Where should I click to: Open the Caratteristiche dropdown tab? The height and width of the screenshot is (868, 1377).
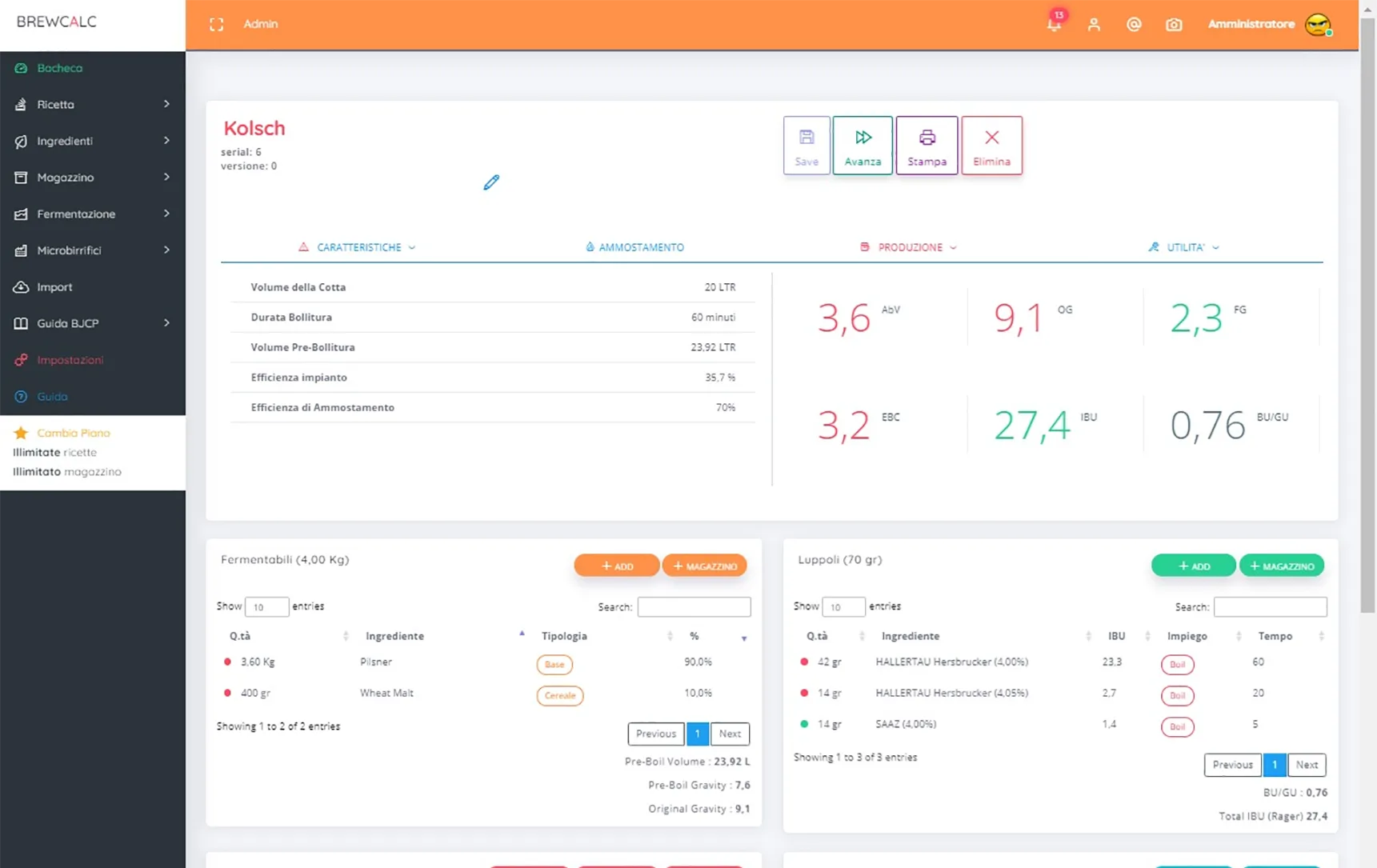(358, 247)
